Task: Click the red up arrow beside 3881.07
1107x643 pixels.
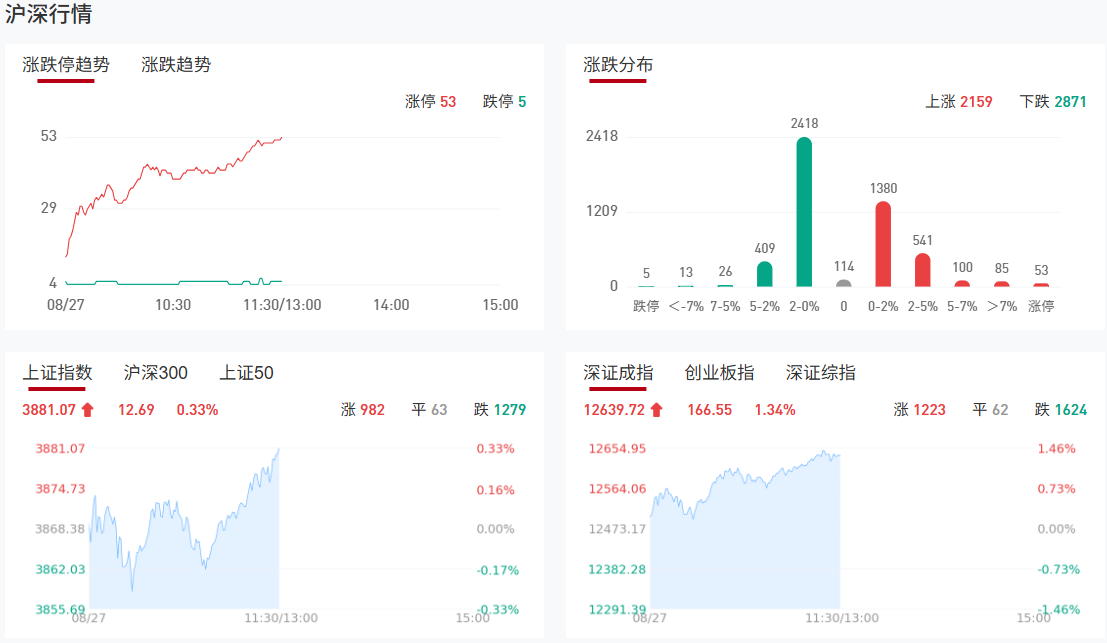Action: [87, 409]
